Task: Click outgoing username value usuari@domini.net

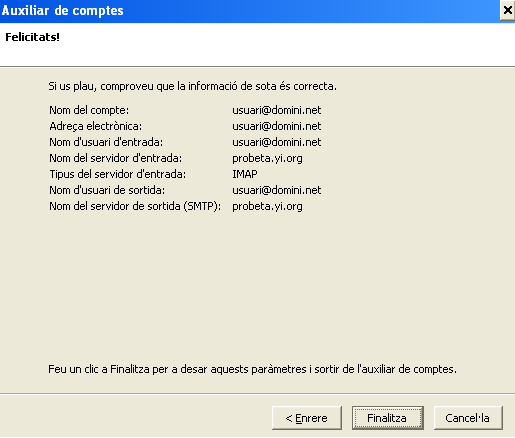Action: pos(277,190)
